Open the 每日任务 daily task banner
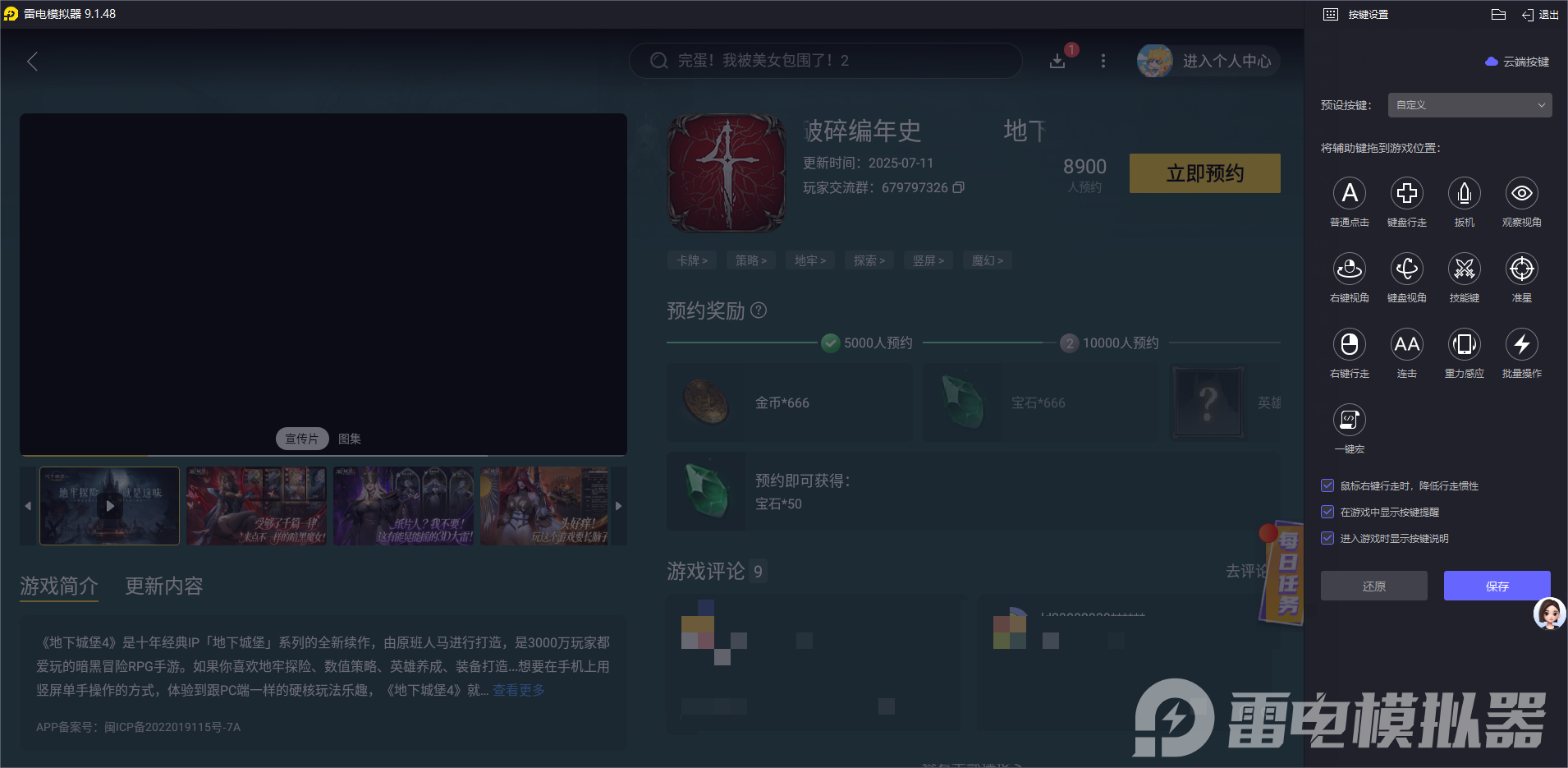The width and height of the screenshot is (1568, 768). [x=1281, y=573]
